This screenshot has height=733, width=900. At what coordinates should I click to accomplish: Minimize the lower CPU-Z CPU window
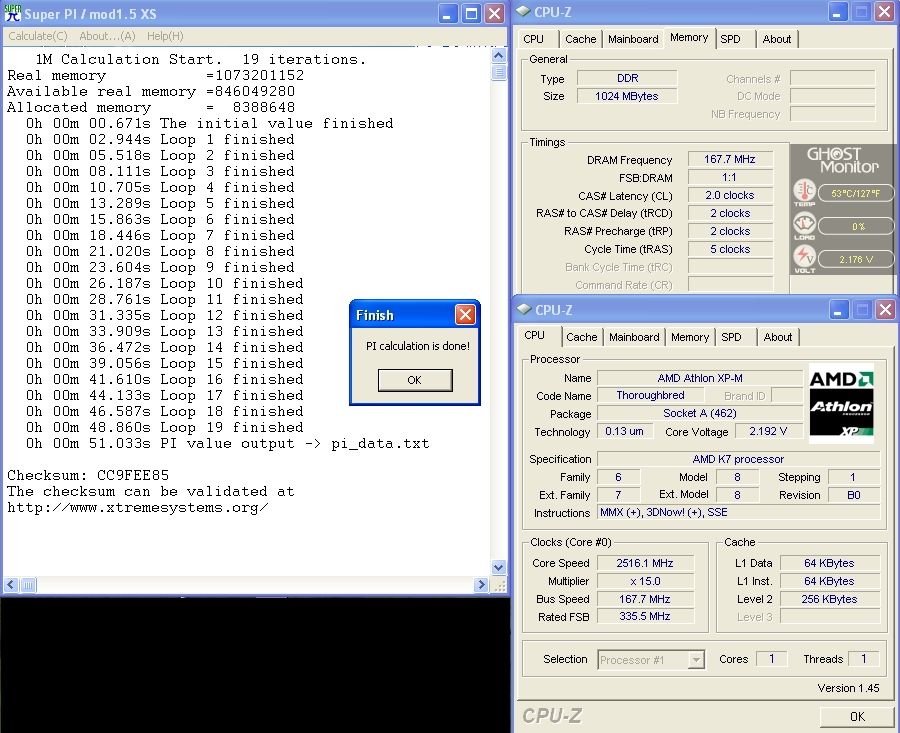point(839,310)
